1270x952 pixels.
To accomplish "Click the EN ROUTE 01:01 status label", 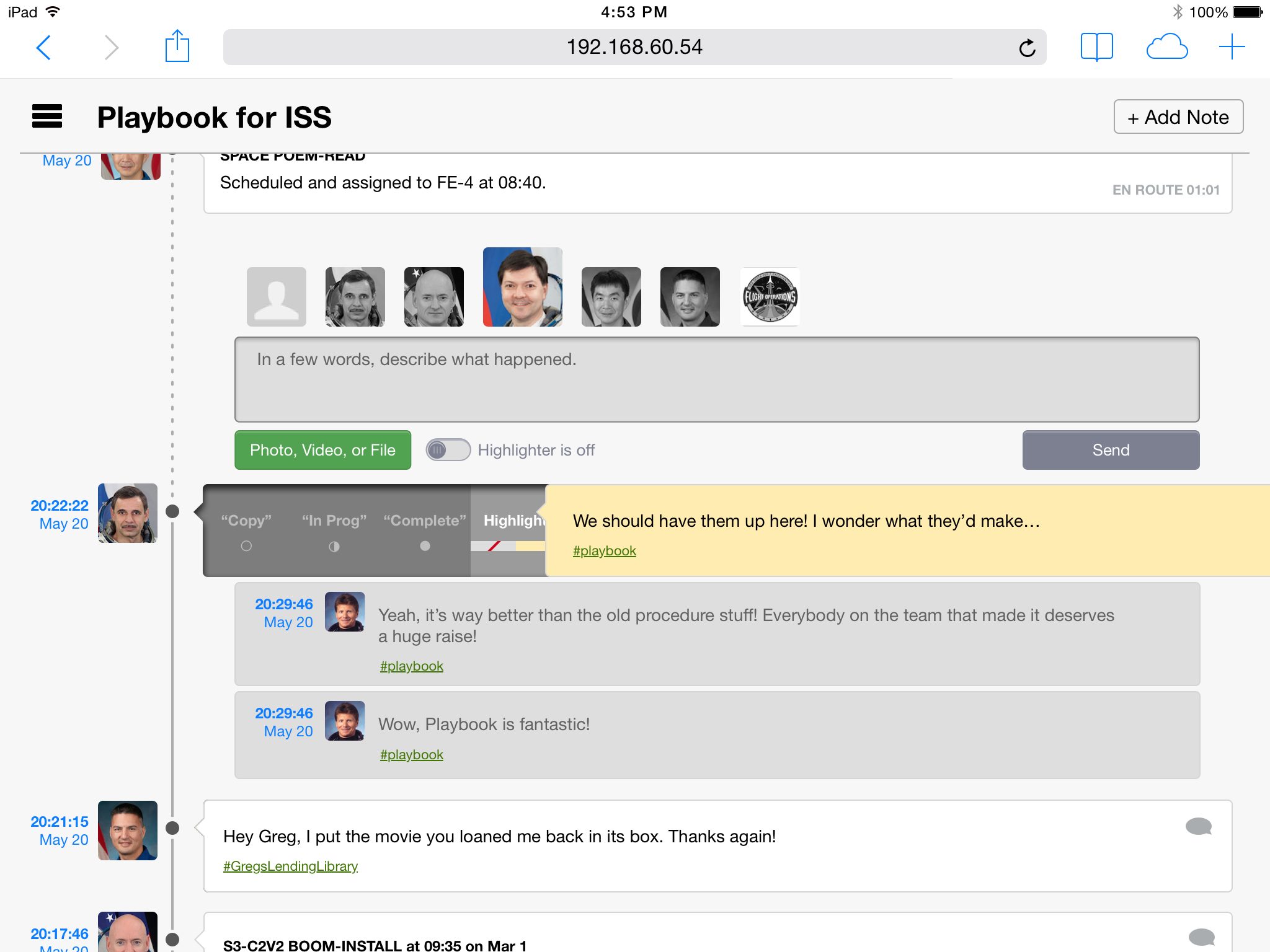I will (1166, 190).
